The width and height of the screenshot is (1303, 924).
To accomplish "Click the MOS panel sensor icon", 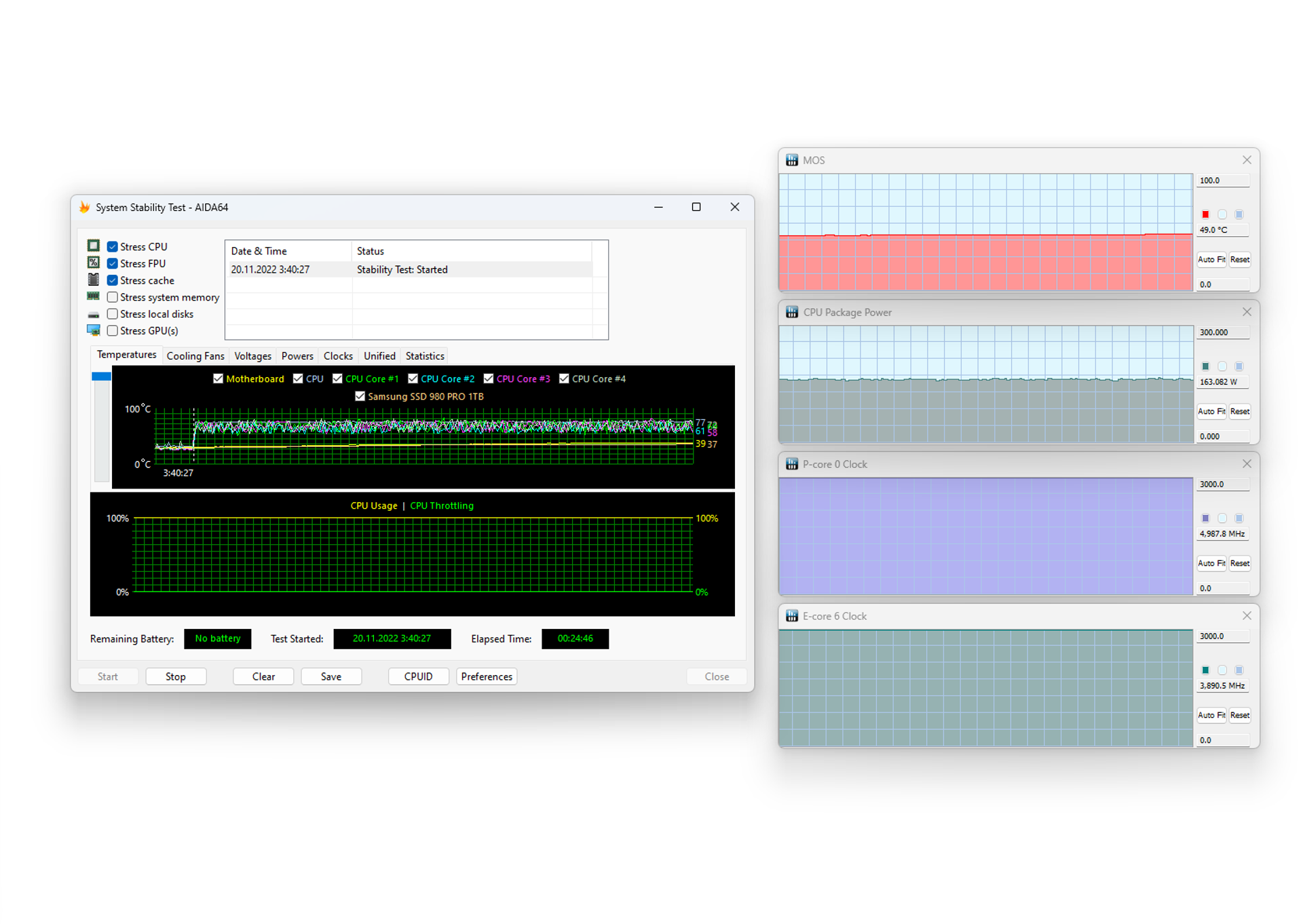I will (792, 160).
